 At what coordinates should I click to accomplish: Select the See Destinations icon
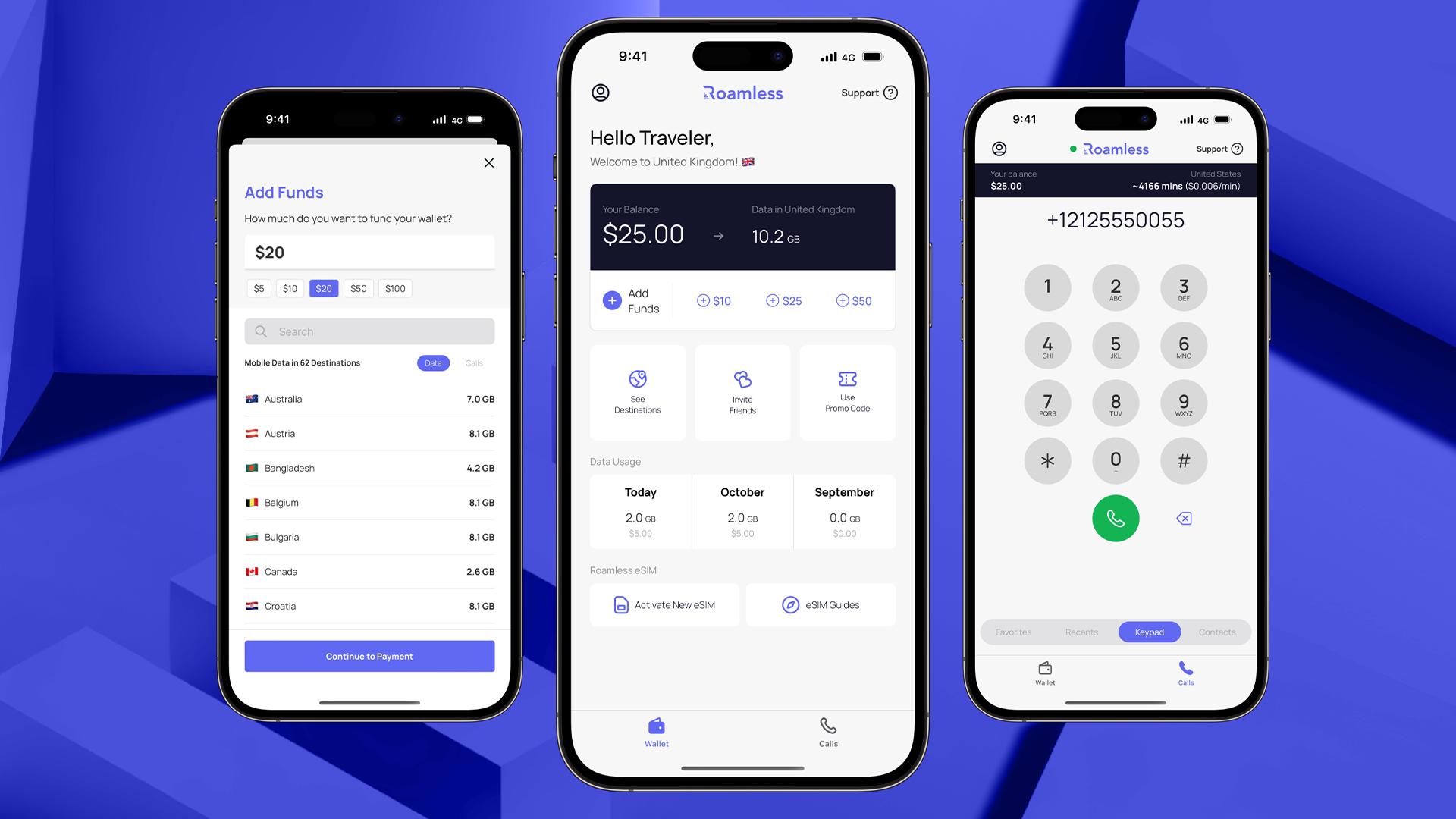pos(637,378)
